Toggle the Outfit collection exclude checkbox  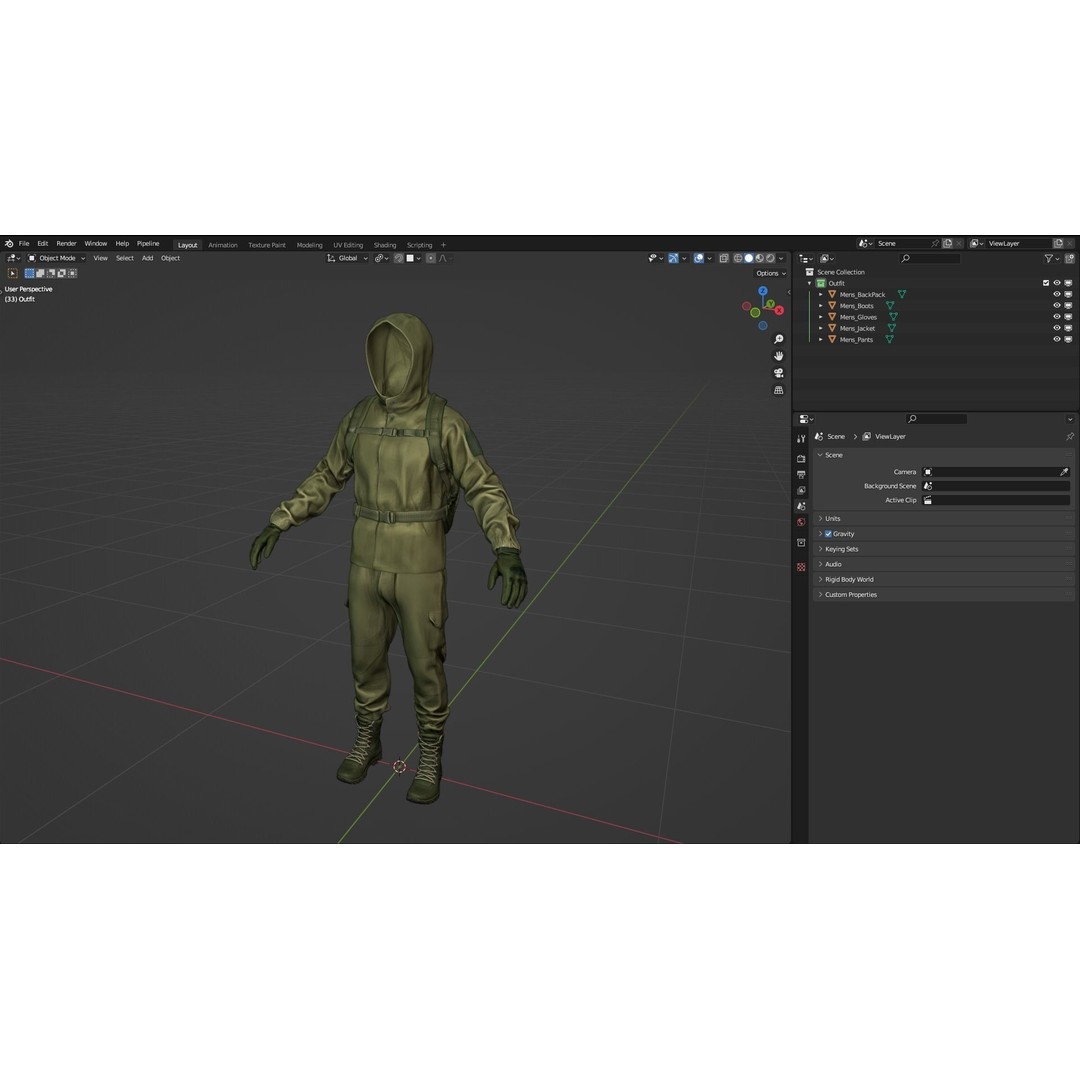point(1046,283)
